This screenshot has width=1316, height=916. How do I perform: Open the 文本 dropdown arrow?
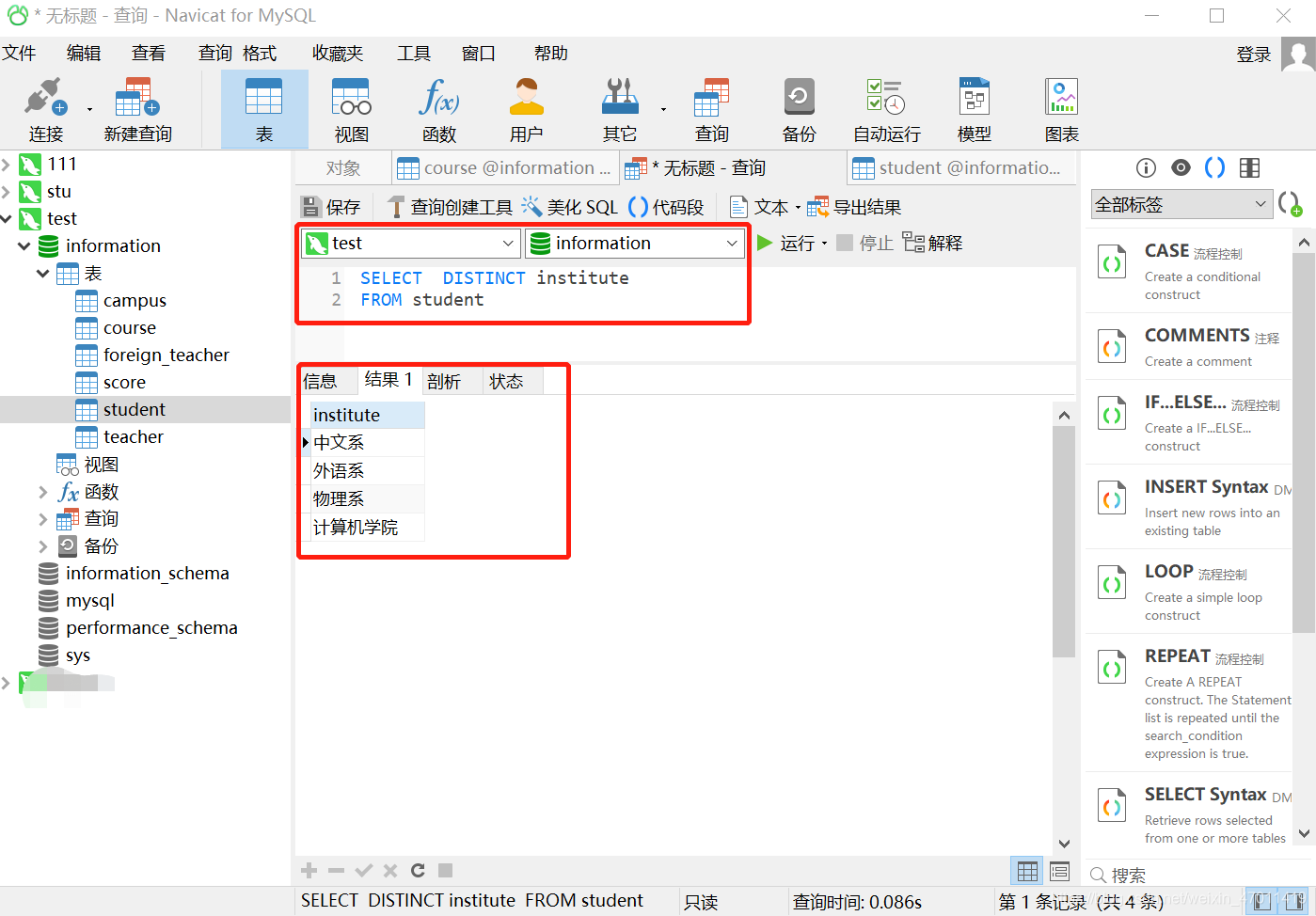(x=798, y=208)
